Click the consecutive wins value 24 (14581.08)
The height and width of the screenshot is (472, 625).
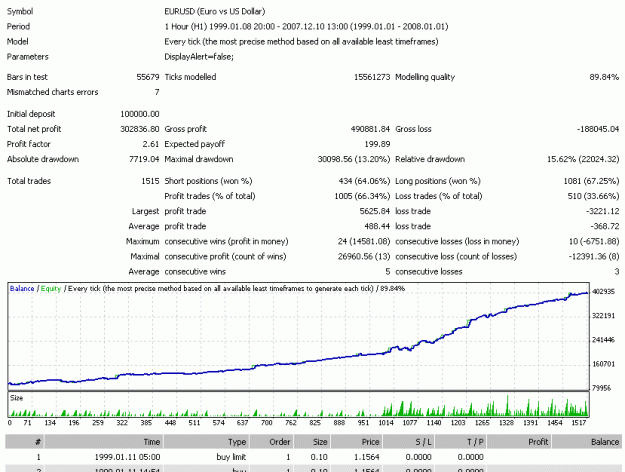[364, 242]
